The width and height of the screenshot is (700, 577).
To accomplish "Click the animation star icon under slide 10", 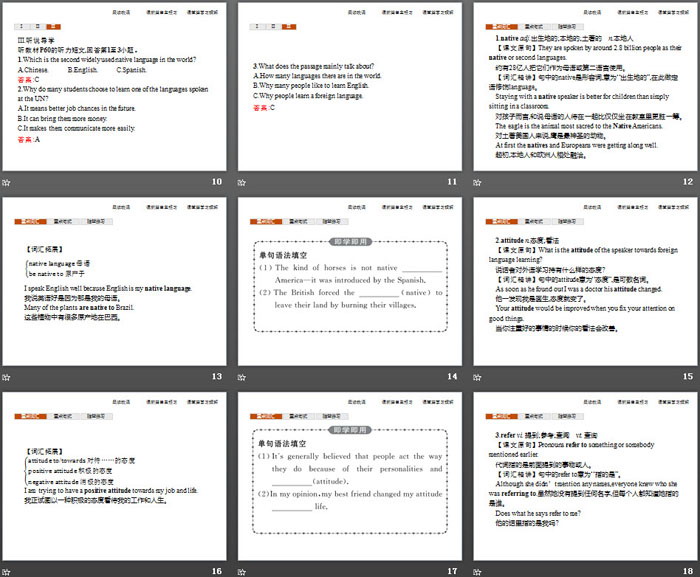I will 7,182.
